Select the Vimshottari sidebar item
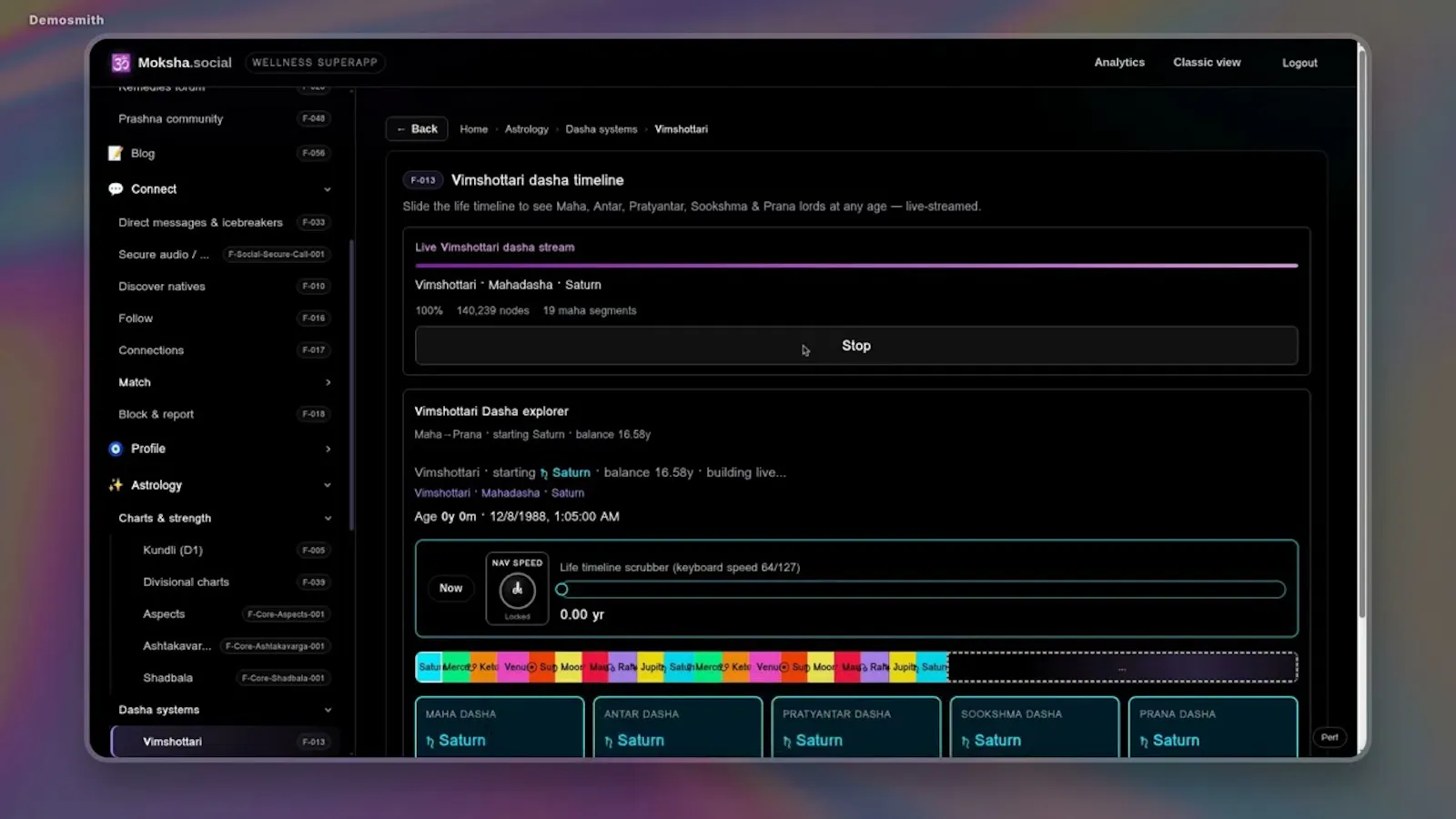 pyautogui.click(x=224, y=742)
